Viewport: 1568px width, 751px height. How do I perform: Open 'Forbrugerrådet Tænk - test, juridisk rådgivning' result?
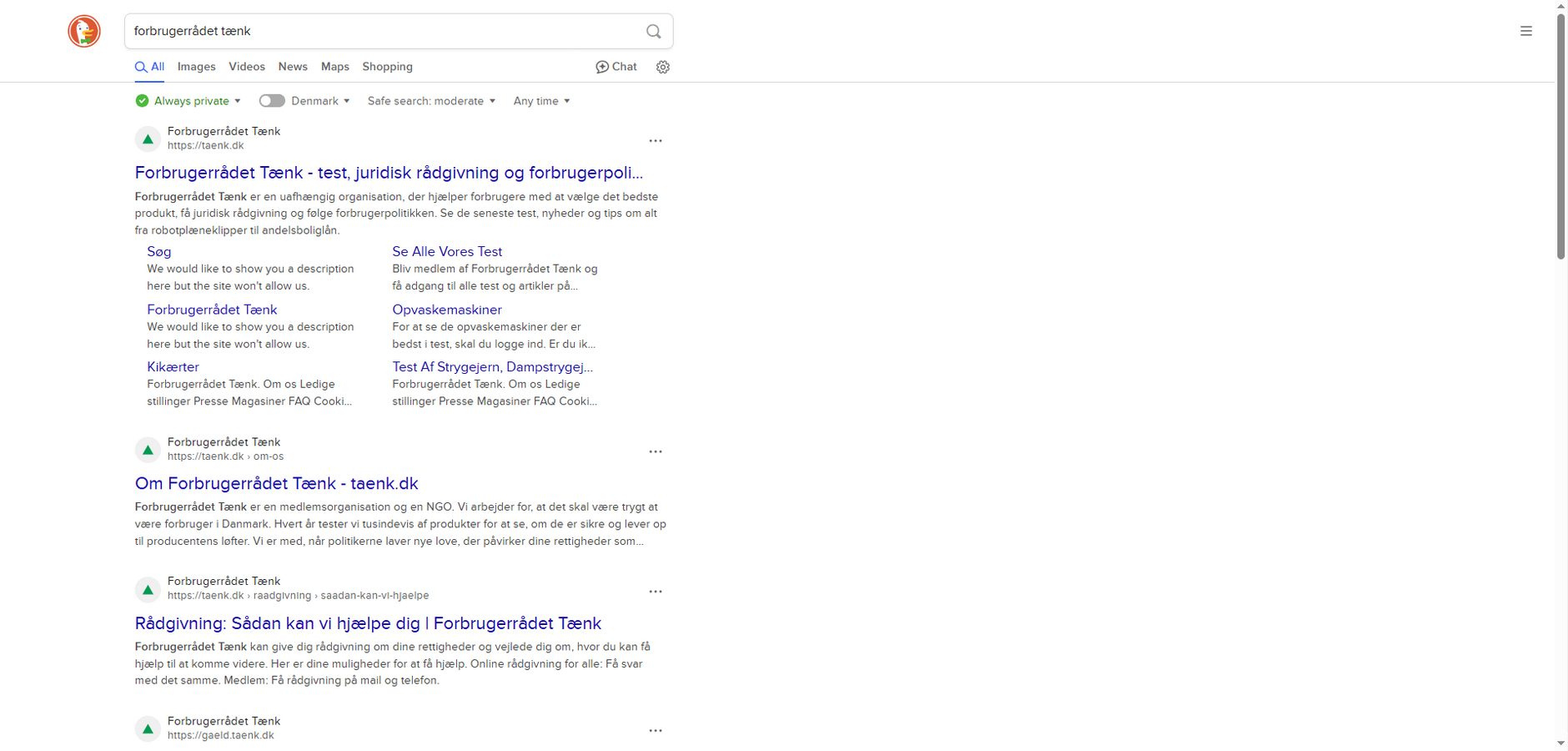(389, 173)
